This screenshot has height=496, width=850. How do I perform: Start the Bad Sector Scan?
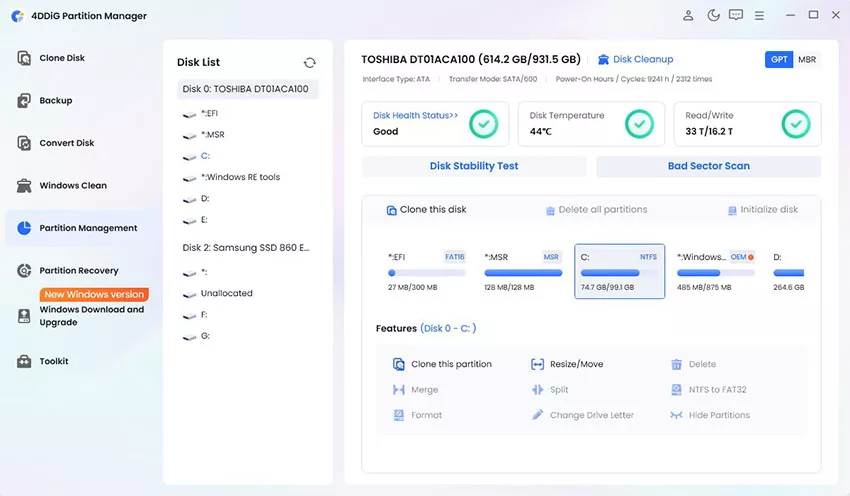pos(709,166)
